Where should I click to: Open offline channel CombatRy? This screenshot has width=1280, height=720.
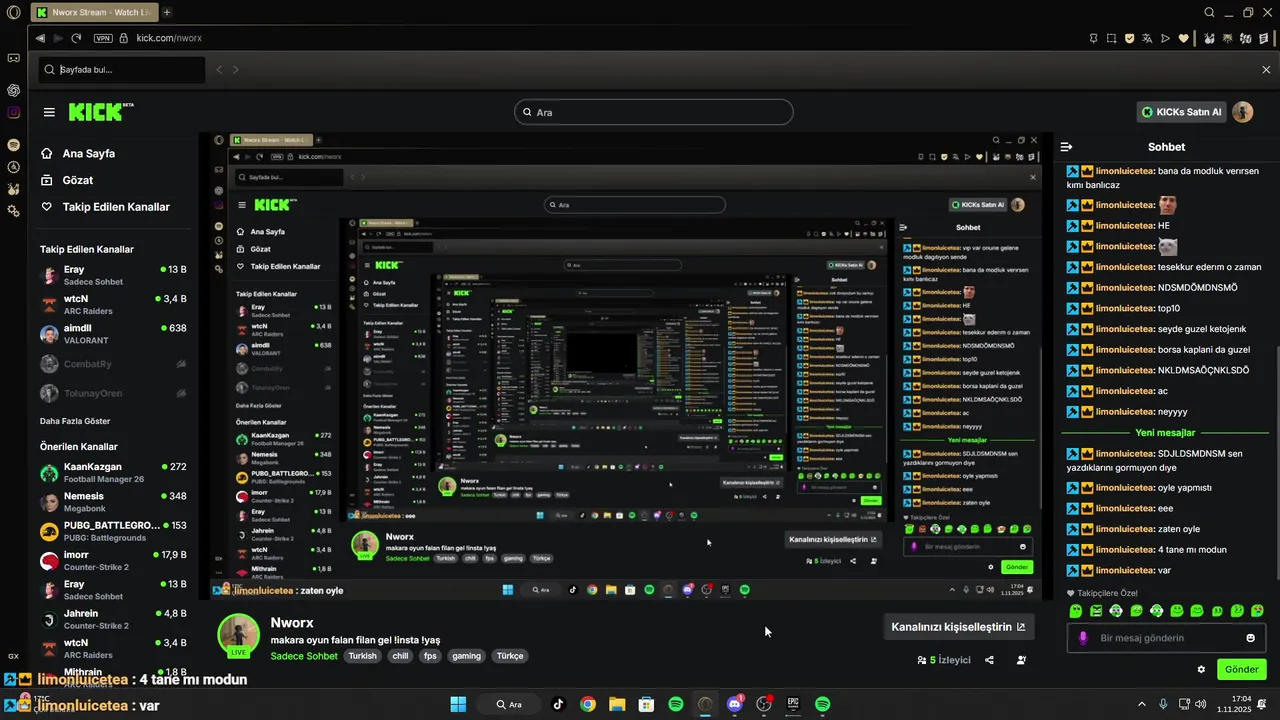click(x=113, y=364)
